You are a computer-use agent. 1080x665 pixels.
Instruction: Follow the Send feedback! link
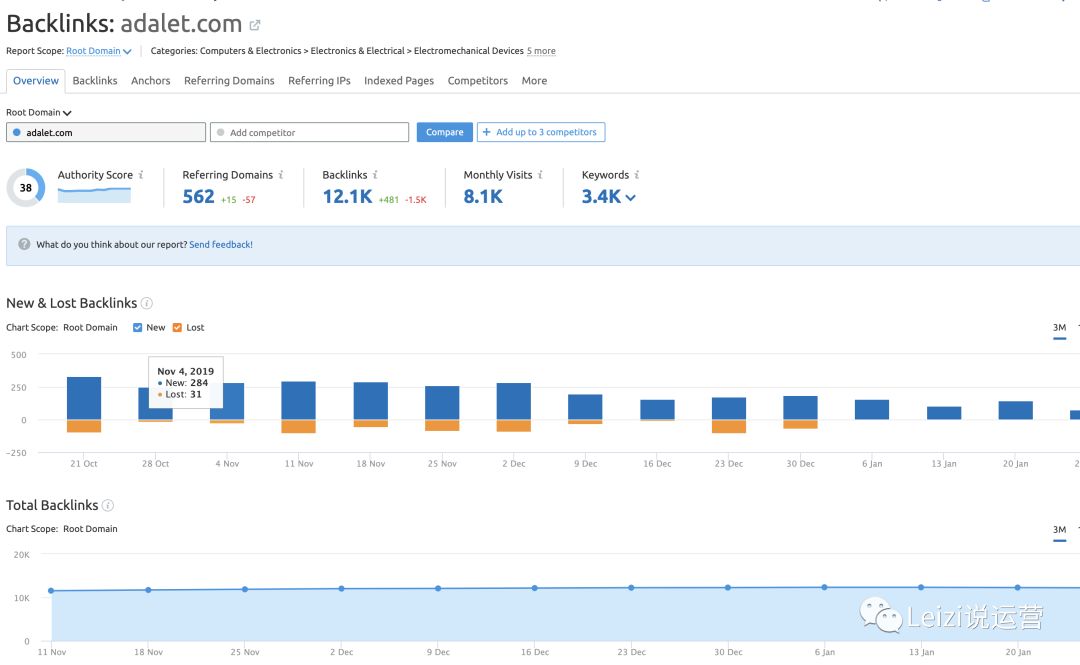[221, 245]
